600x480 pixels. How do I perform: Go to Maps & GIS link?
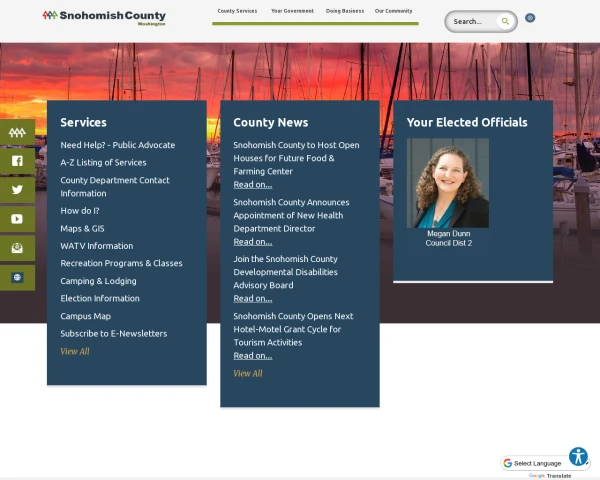pos(82,228)
